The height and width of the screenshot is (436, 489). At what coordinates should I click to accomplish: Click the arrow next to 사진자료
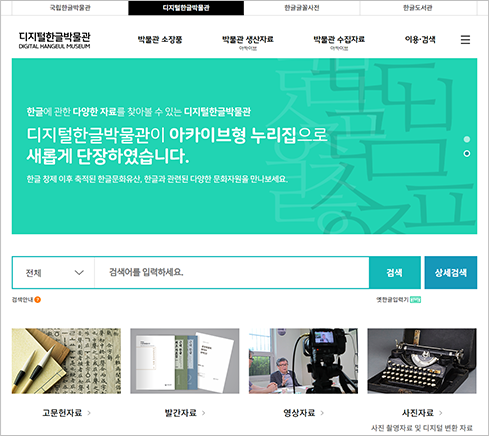[441, 413]
